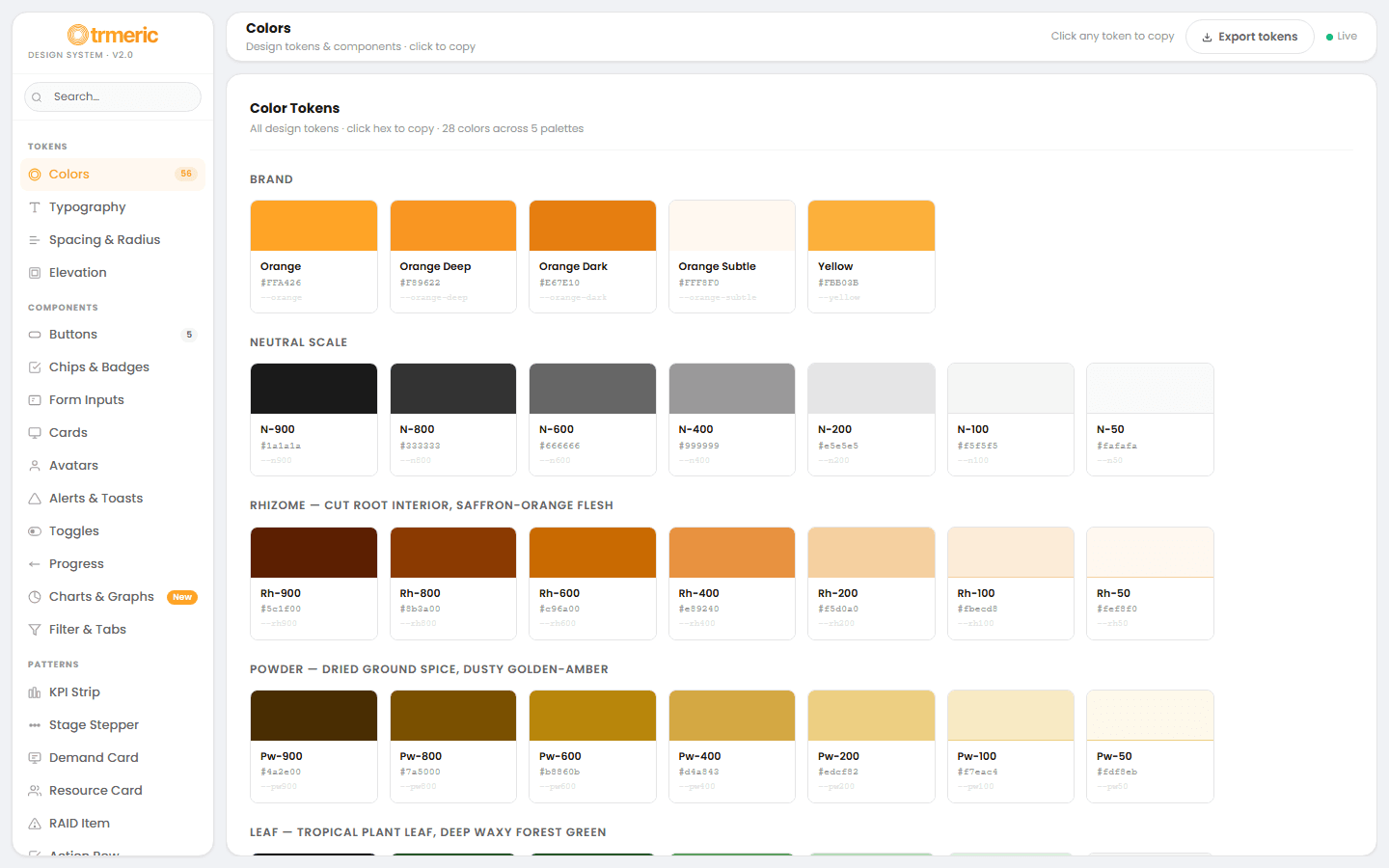Click the RAID Item warning icon
1389x868 pixels.
pos(35,824)
